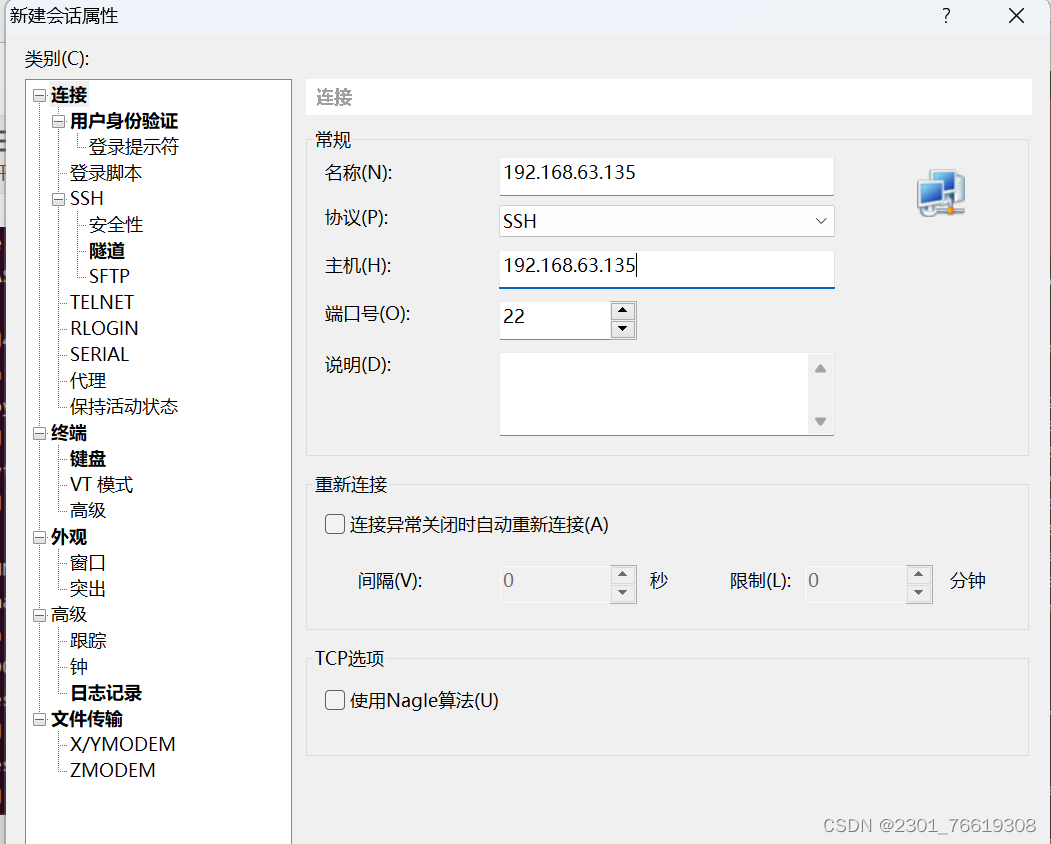Screen dimensions: 1051x844
Task: Select the TELNET category
Action: [x=100, y=302]
